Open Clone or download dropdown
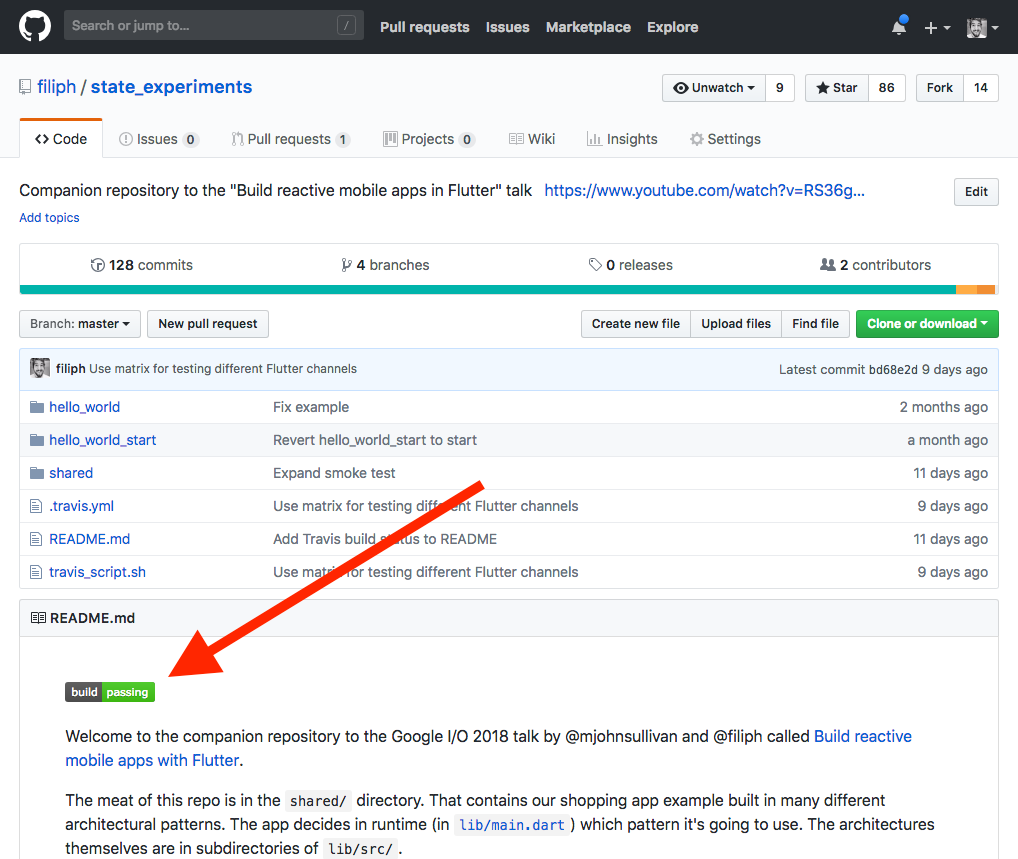The height and width of the screenshot is (859, 1018). [927, 323]
